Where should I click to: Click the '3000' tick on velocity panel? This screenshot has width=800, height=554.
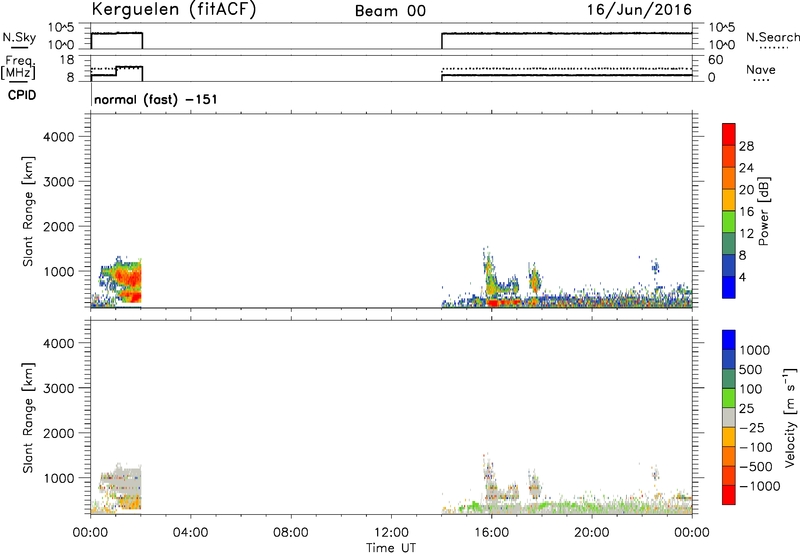[58, 388]
